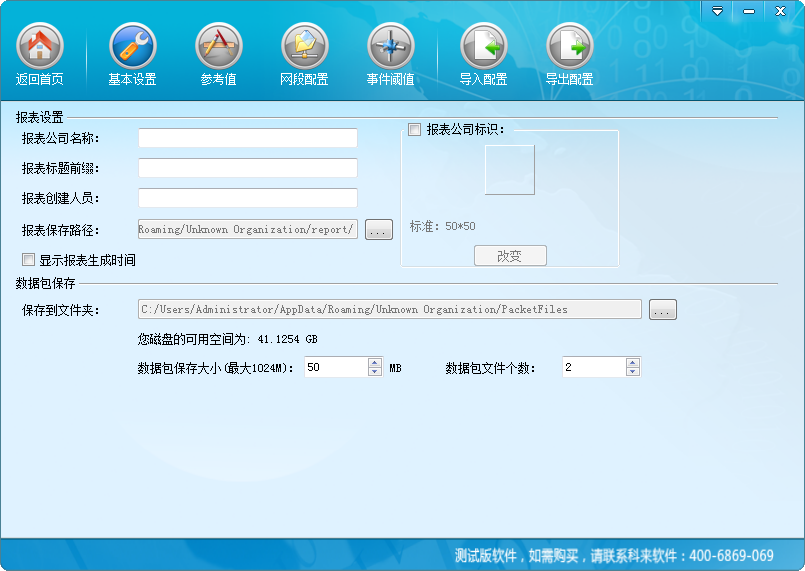805x571 pixels.
Task: Focus 报表标题前缀 input field
Action: pyautogui.click(x=248, y=168)
